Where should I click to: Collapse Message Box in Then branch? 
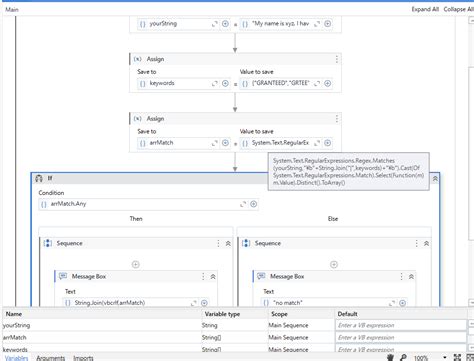[x=213, y=277]
